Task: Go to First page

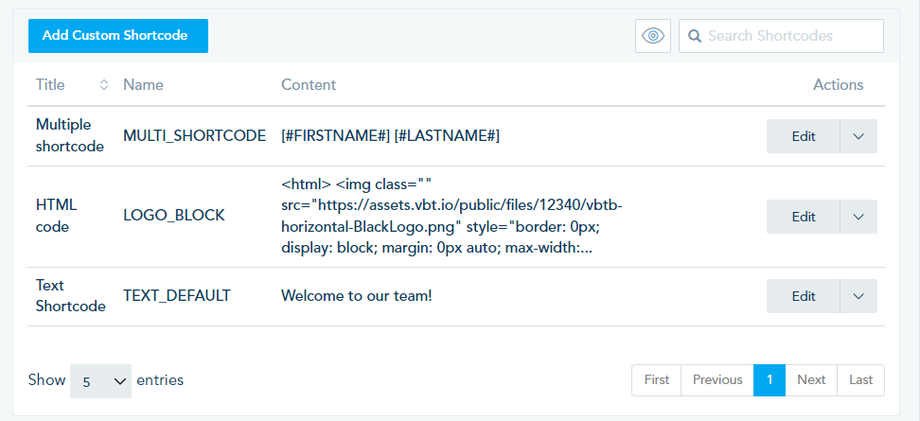Action: tap(657, 380)
